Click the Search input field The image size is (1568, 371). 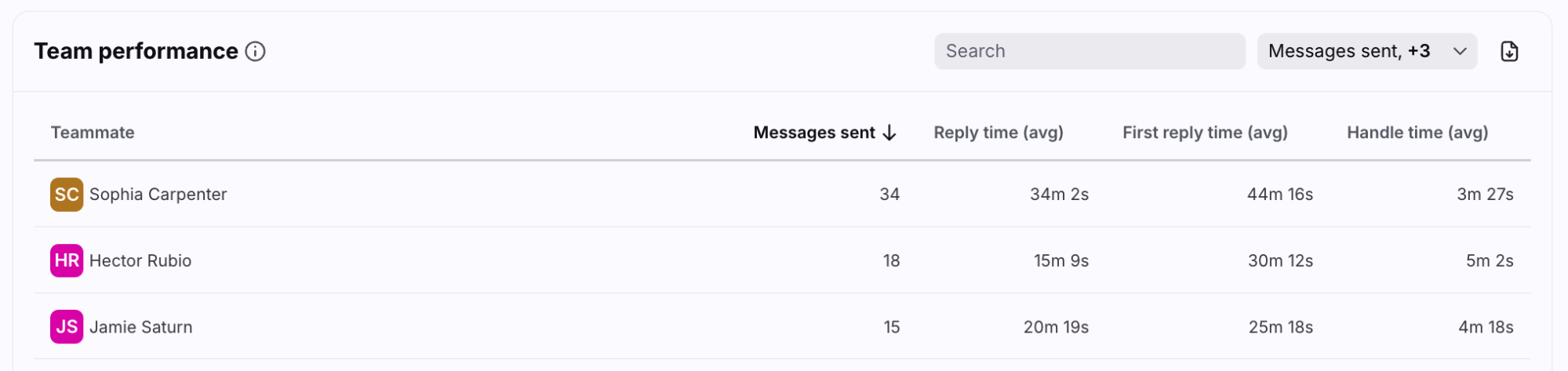click(x=1090, y=52)
